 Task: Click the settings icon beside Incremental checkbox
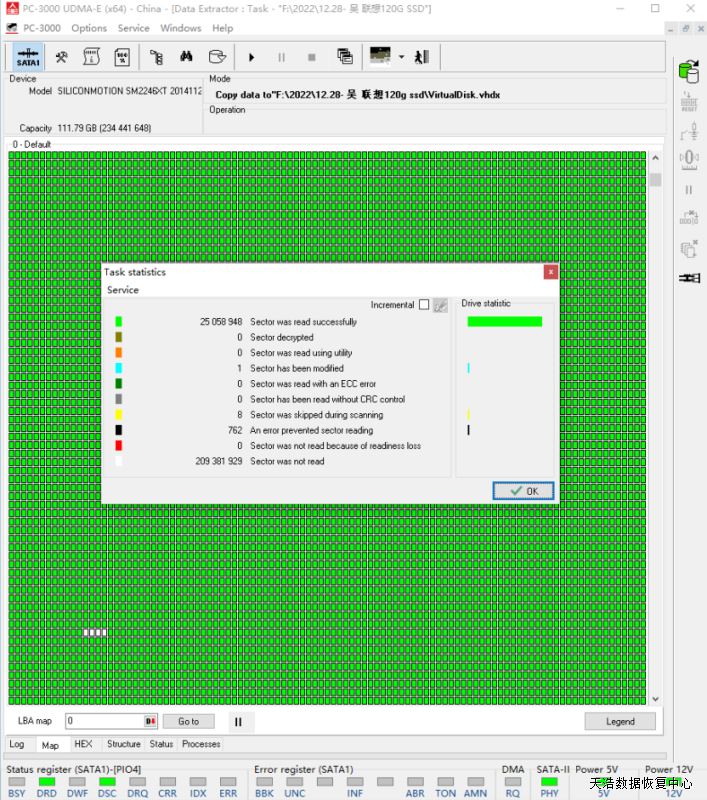(440, 305)
